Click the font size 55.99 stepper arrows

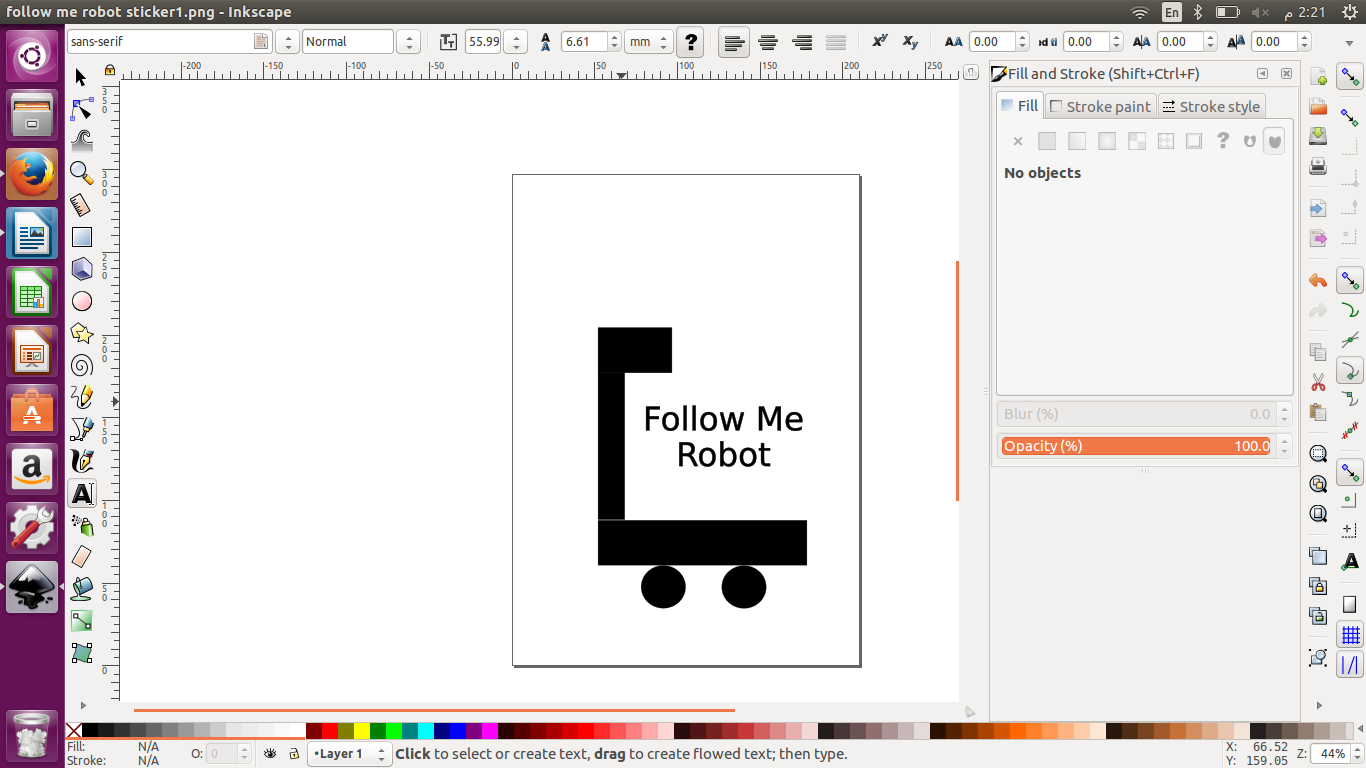(515, 42)
